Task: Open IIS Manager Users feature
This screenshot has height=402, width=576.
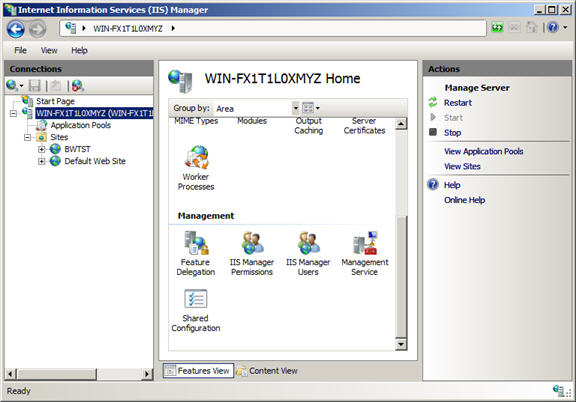Action: tap(308, 253)
